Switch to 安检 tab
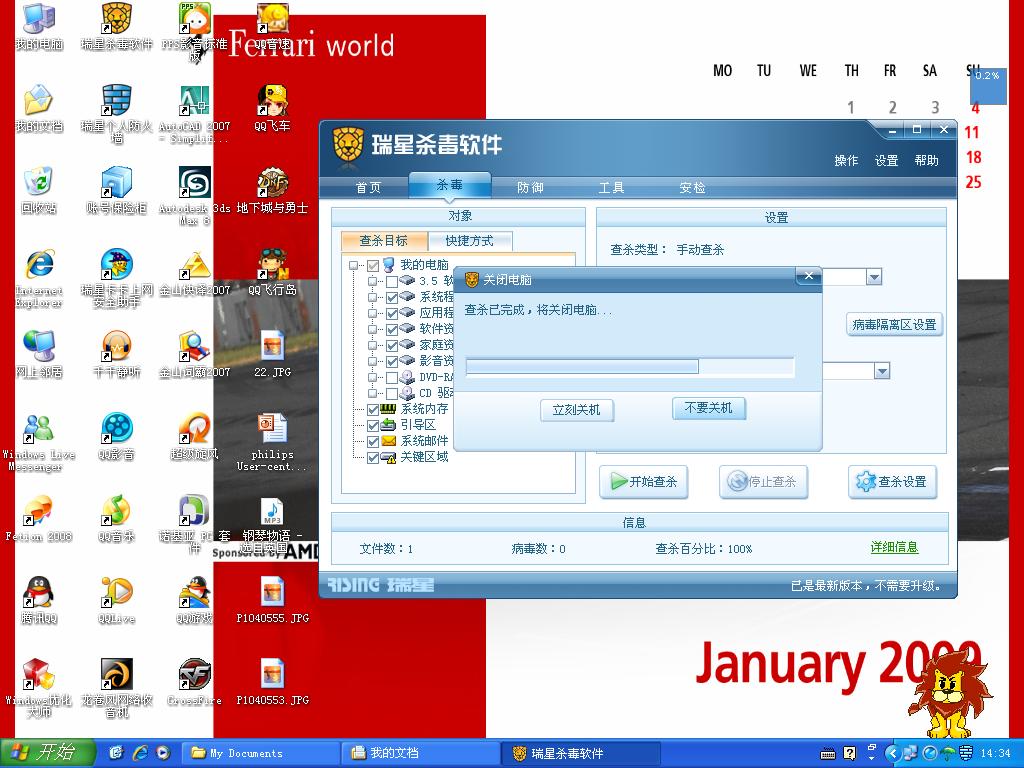 click(692, 187)
